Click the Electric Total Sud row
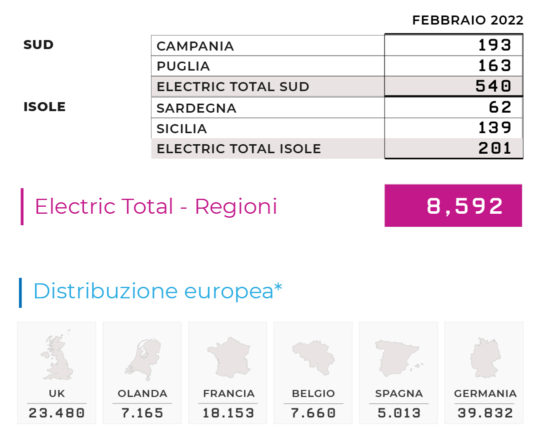The height and width of the screenshot is (438, 545). coord(337,87)
